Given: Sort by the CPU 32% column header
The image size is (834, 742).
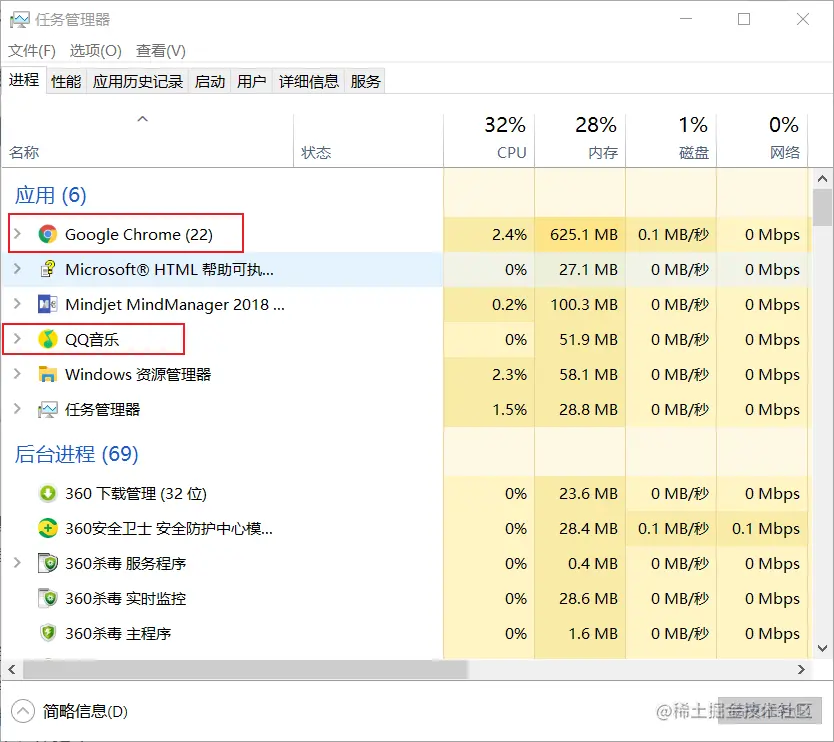Looking at the screenshot, I should tap(489, 140).
